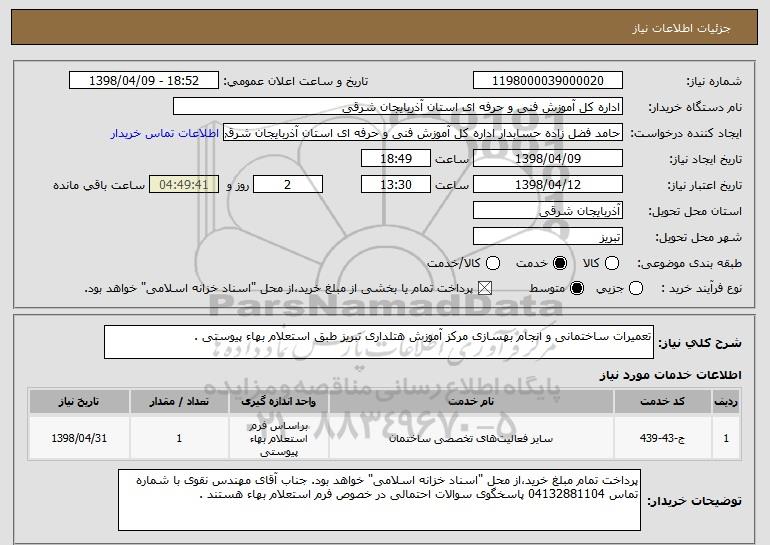Click service name سایر فعالیت‌های تخصصی ساختمان
This screenshot has height=545, width=770.
471,438
